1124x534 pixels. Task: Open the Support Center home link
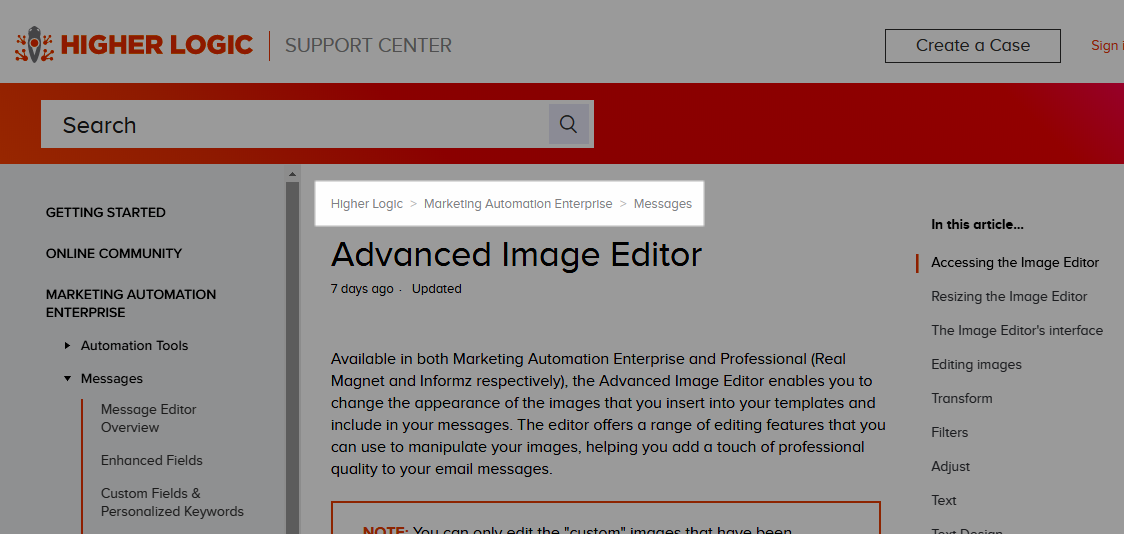click(x=368, y=45)
